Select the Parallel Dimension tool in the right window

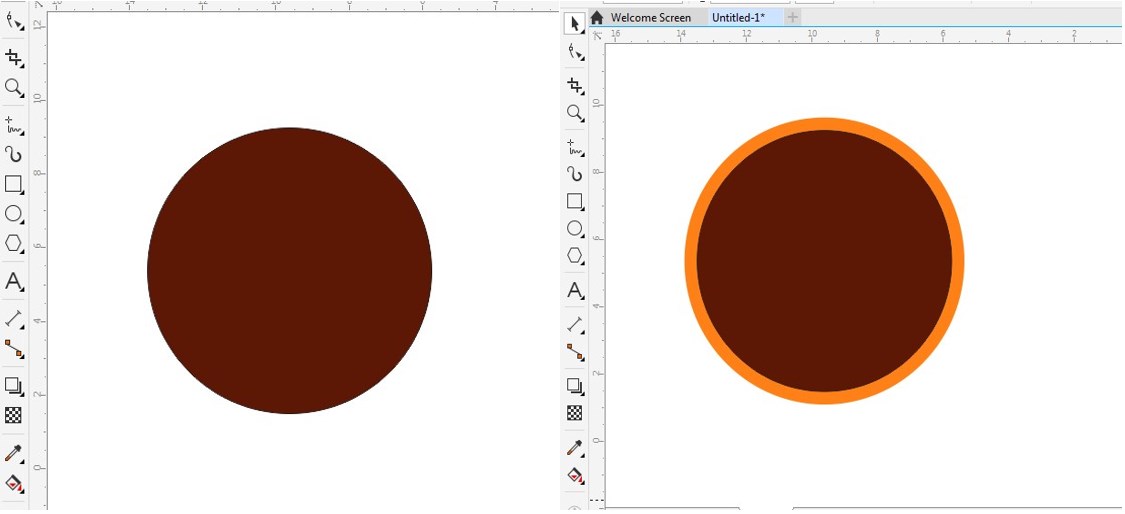pyautogui.click(x=575, y=324)
